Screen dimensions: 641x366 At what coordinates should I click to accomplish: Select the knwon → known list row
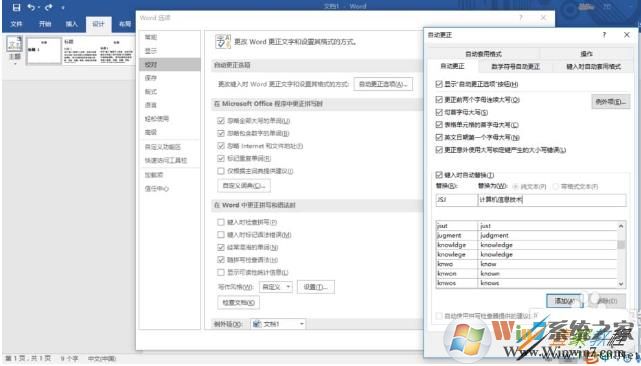point(527,274)
